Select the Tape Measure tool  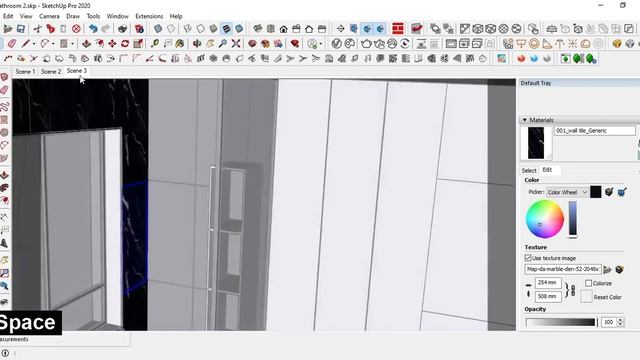click(x=155, y=43)
